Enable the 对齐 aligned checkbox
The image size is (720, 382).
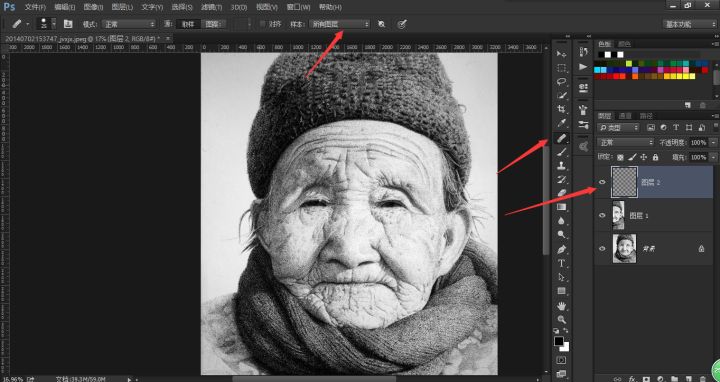click(x=263, y=24)
